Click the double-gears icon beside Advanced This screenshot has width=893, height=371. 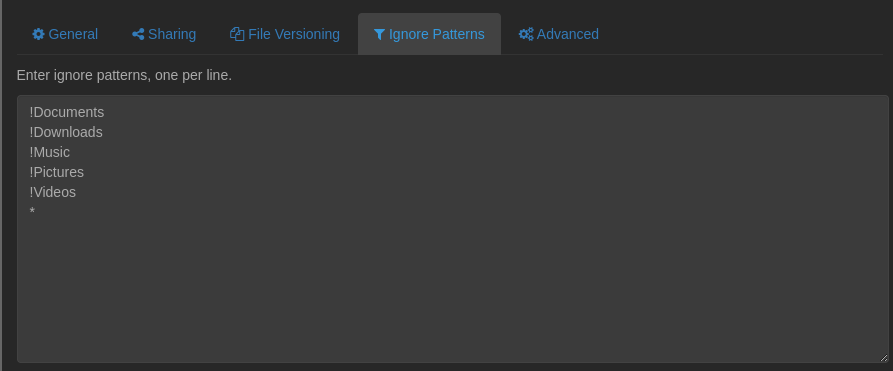pyautogui.click(x=526, y=34)
